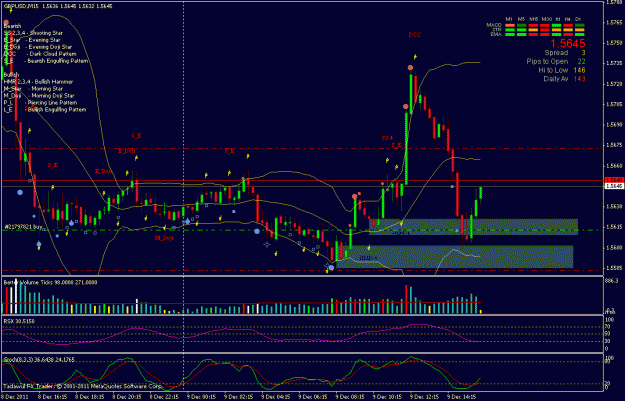Click the '#21797821 buy' order label
The image size is (625, 401).
pyautogui.click(x=23, y=227)
